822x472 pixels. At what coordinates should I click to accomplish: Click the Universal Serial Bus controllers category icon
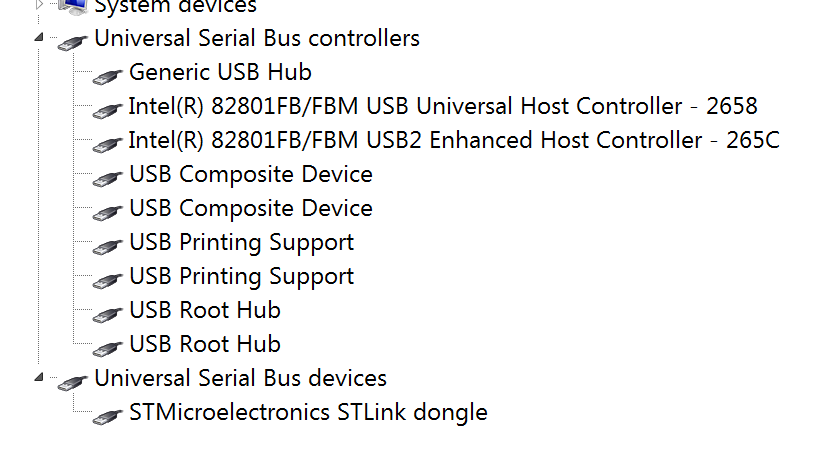point(72,40)
